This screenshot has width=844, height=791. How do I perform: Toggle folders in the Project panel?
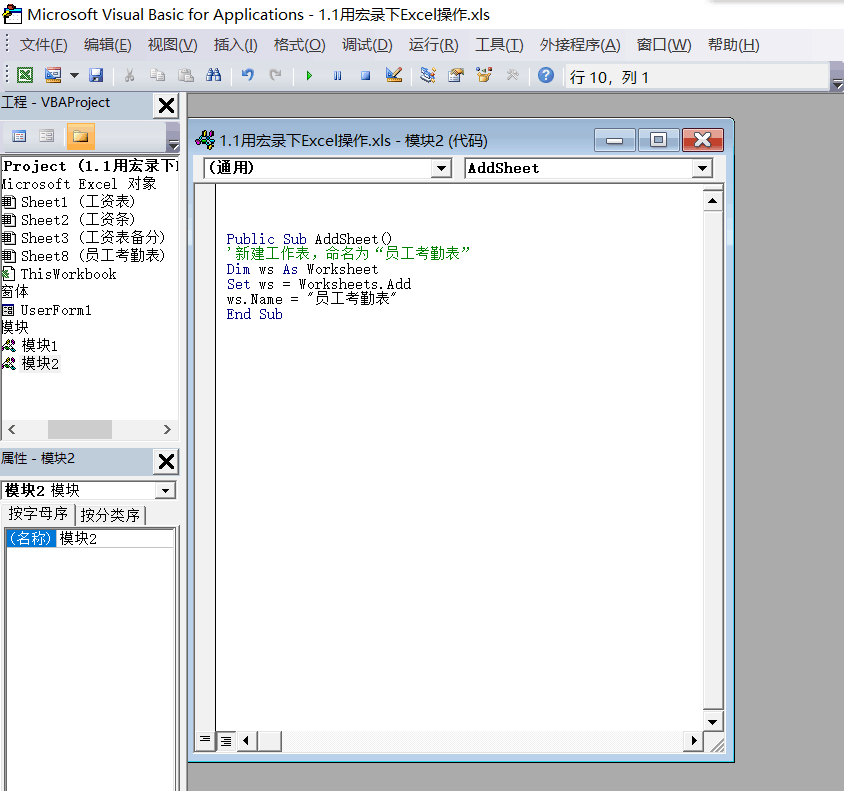80,136
